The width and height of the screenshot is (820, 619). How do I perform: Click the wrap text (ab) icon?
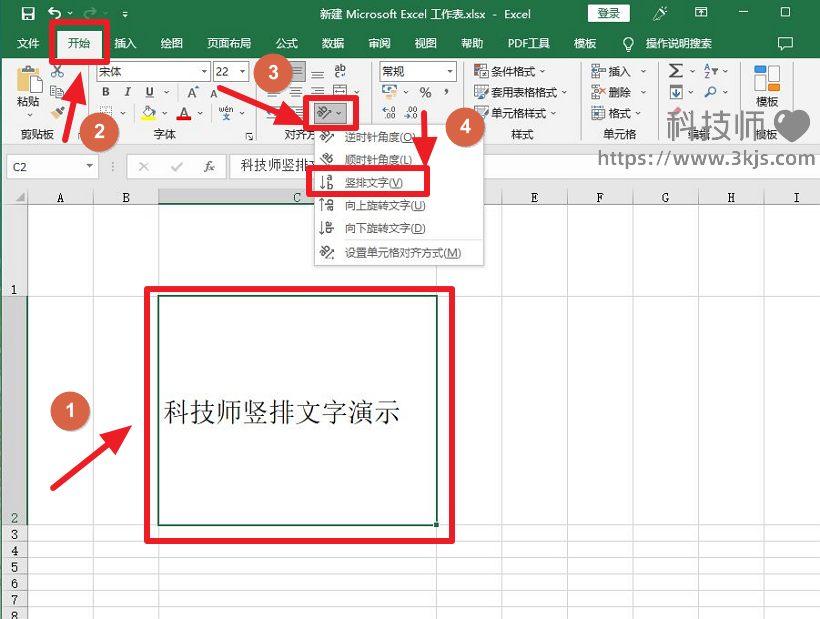coord(339,71)
